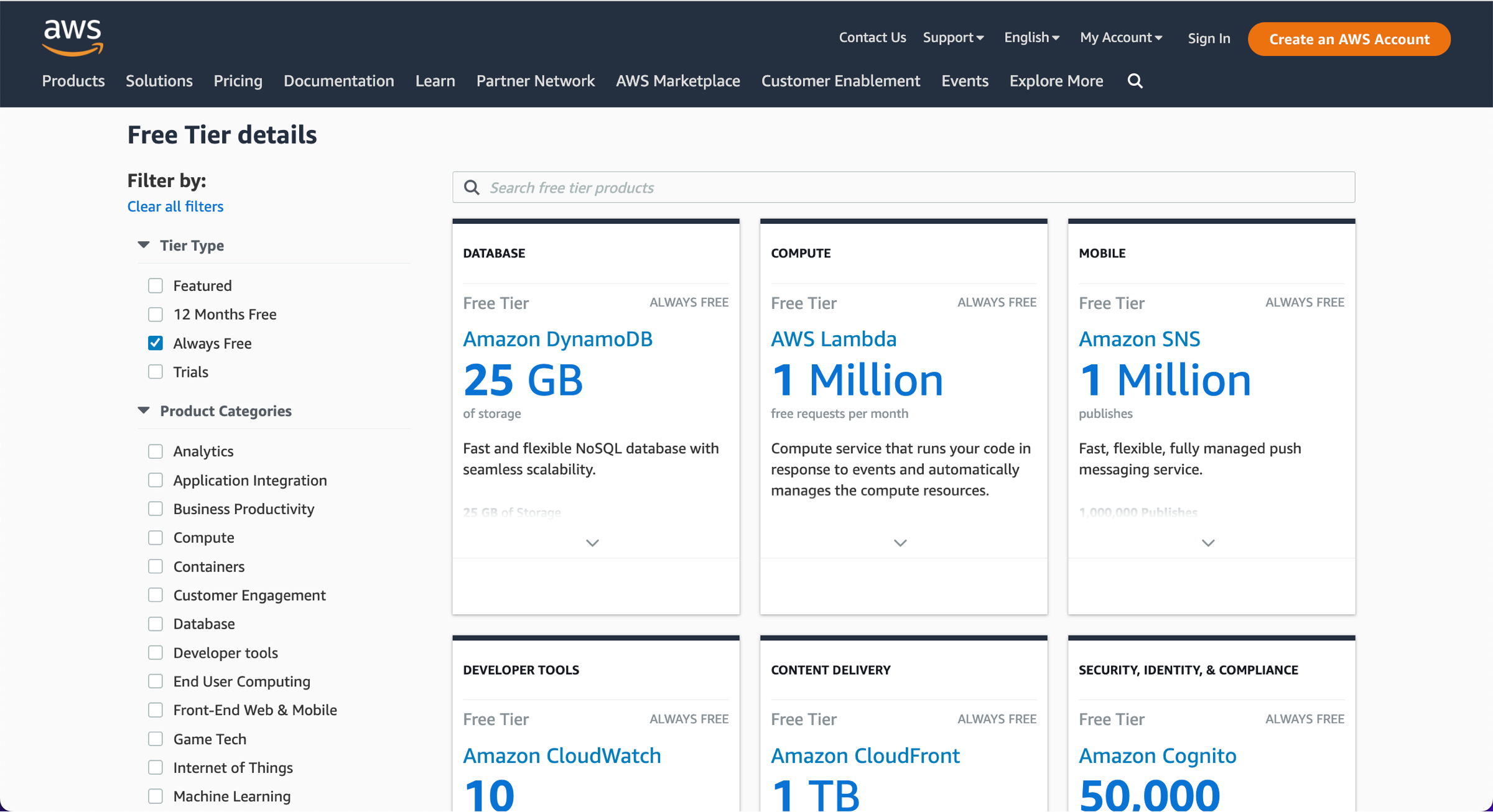Click the AWS Lambda service icon
The image size is (1493, 812).
[833, 338]
